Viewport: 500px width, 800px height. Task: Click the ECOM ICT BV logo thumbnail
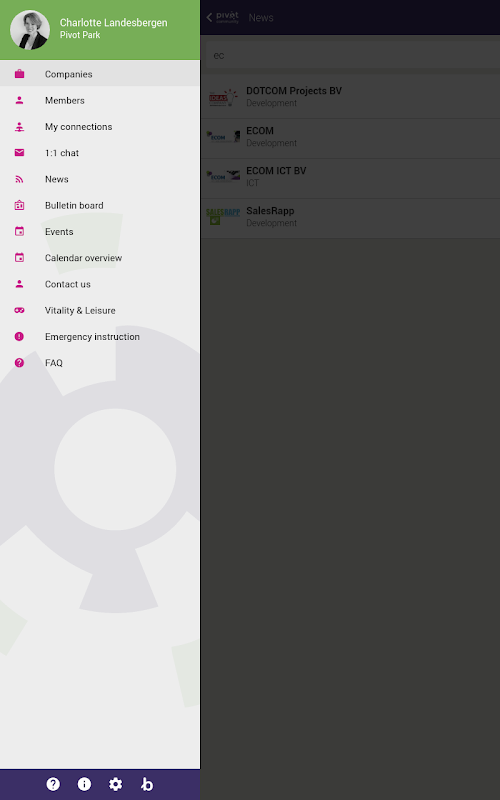[x=223, y=177]
